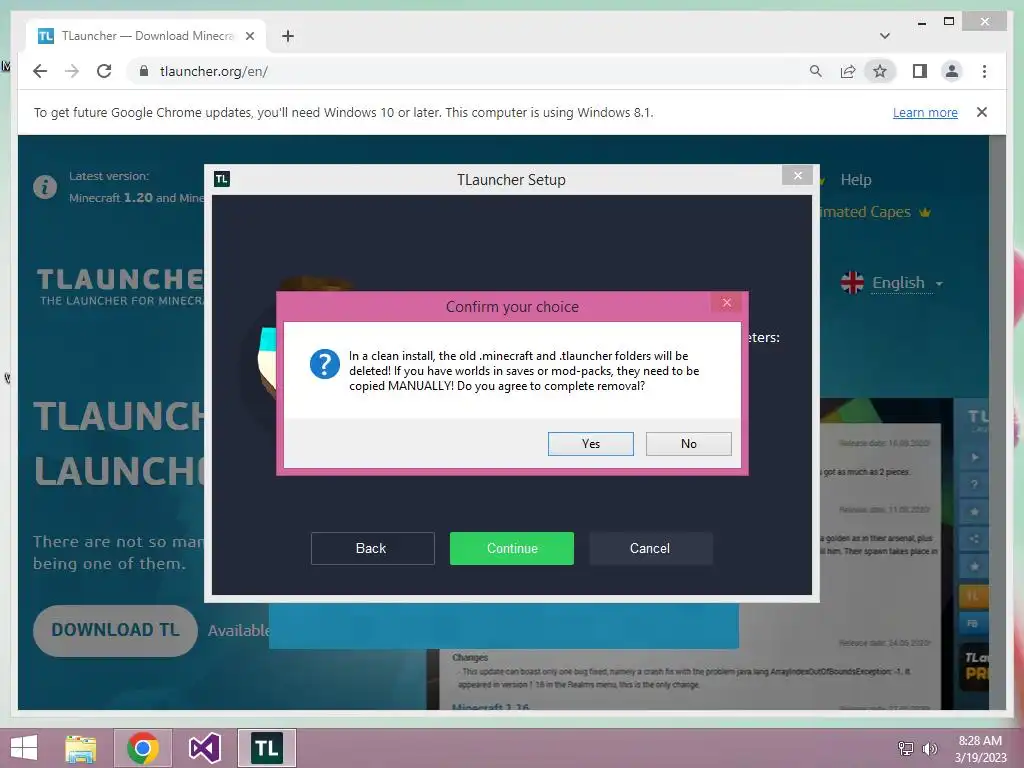Open the Animated Capes link
The height and width of the screenshot is (768, 1024).
[865, 212]
